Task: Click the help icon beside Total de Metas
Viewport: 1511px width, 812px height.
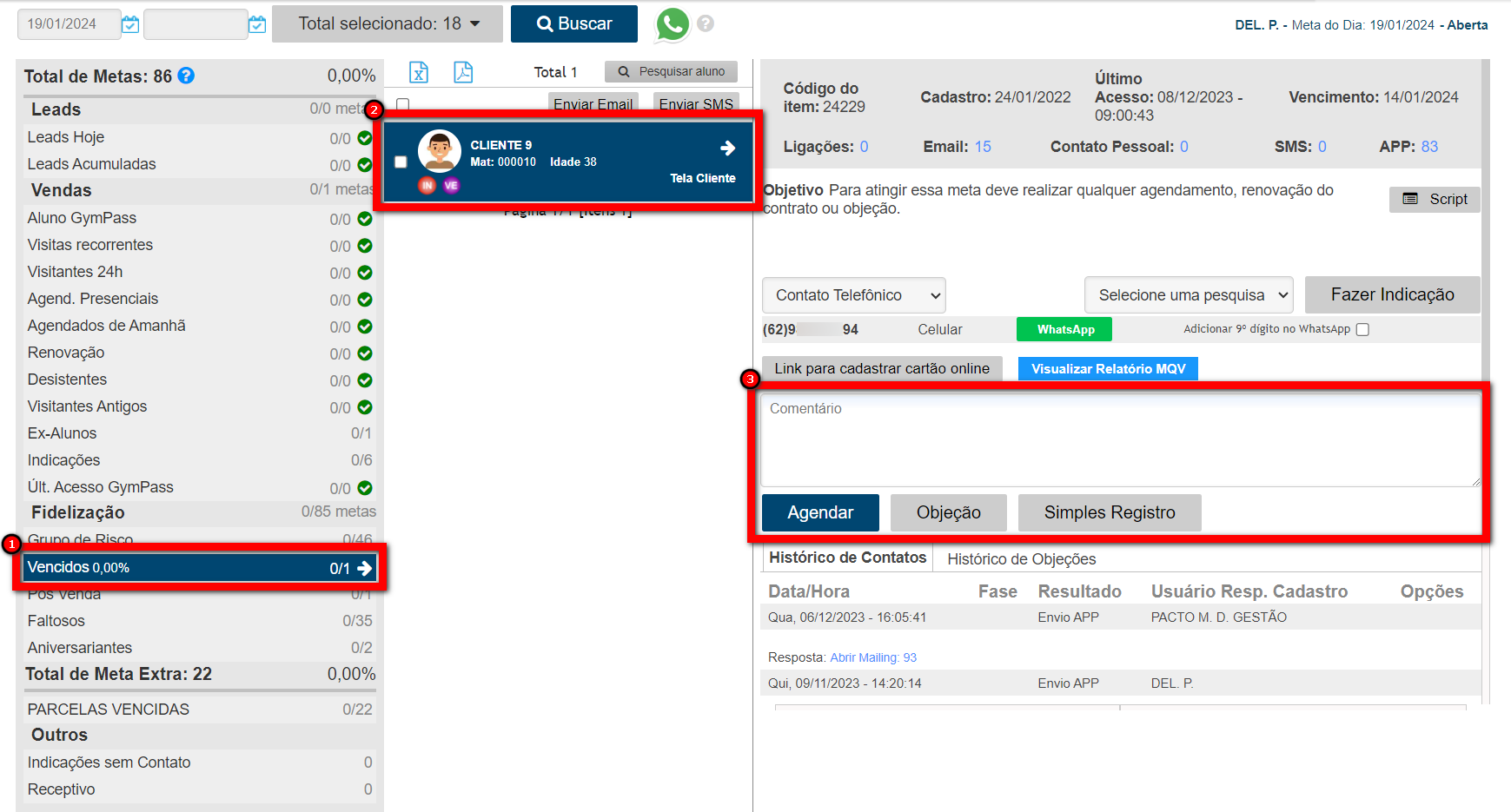Action: pyautogui.click(x=186, y=76)
